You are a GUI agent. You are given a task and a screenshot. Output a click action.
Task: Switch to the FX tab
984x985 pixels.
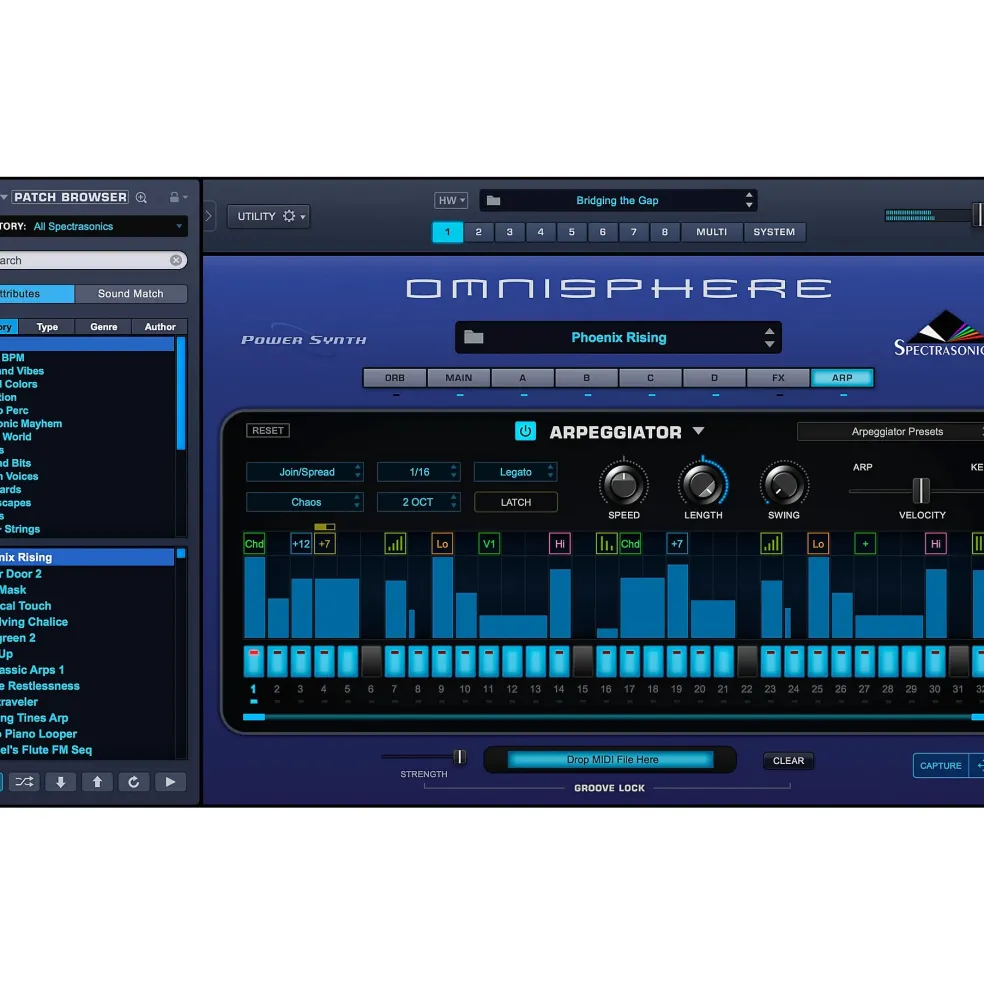[779, 378]
